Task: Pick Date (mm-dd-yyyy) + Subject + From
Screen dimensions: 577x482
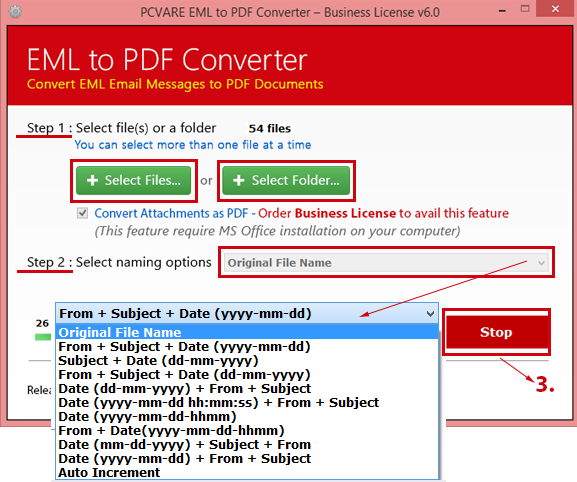Action: click(x=247, y=444)
